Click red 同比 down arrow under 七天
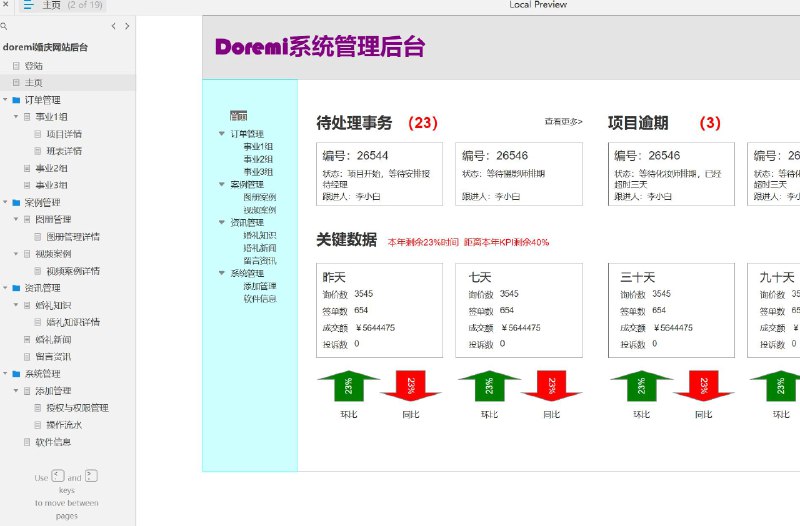 point(552,386)
